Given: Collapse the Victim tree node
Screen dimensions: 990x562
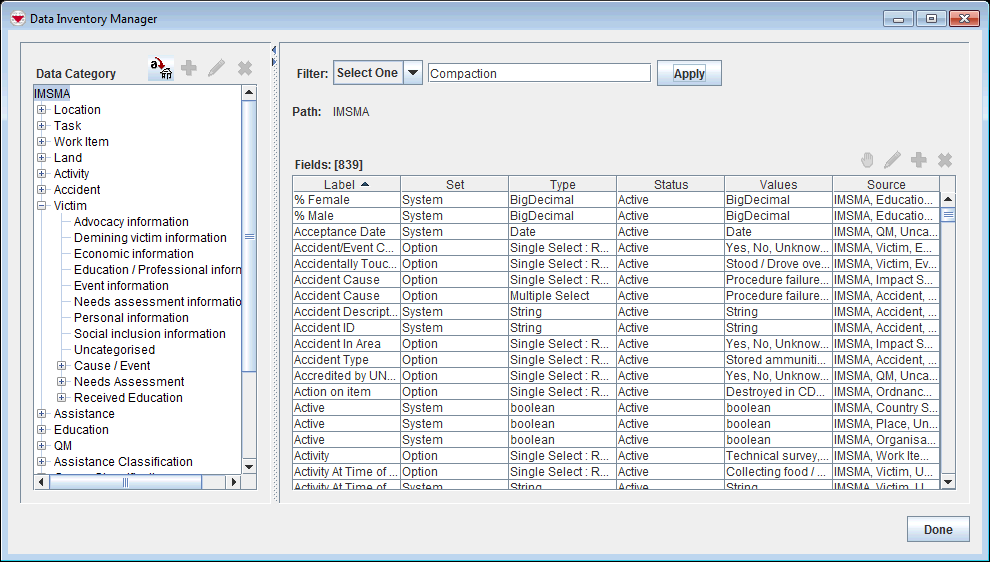Looking at the screenshot, I should click(42, 206).
